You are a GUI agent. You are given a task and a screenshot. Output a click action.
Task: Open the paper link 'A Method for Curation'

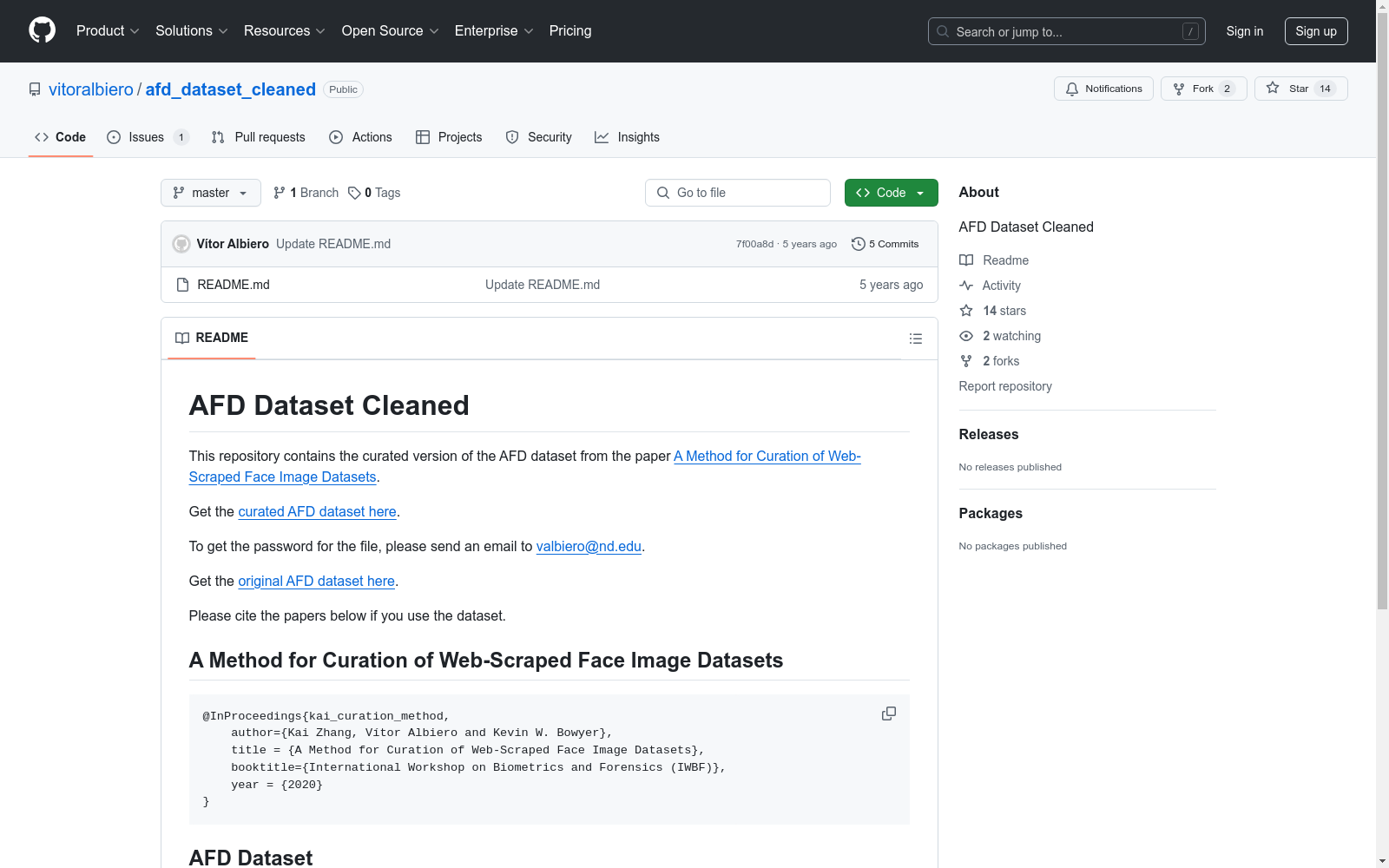pyautogui.click(x=767, y=456)
